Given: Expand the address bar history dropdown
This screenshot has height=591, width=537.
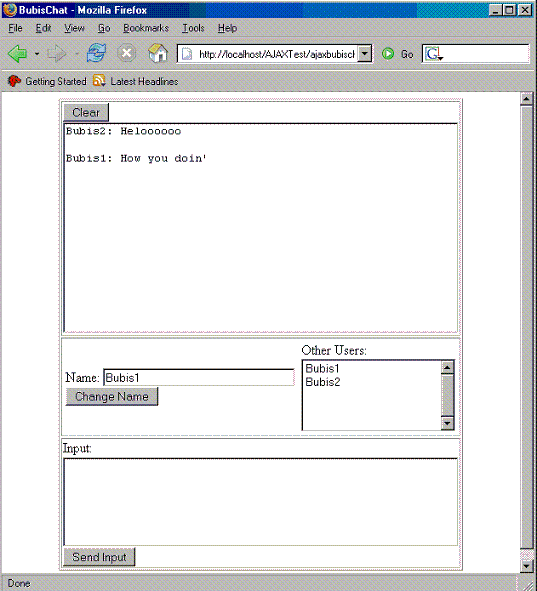Looking at the screenshot, I should (365, 54).
